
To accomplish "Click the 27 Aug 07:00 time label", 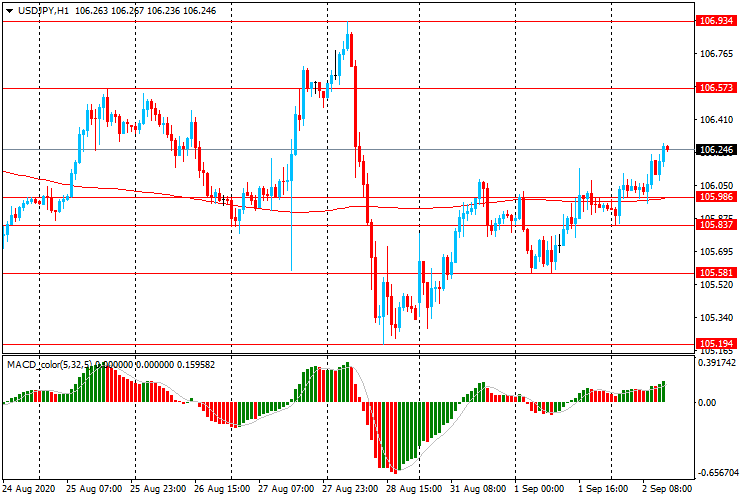I will [x=286, y=490].
